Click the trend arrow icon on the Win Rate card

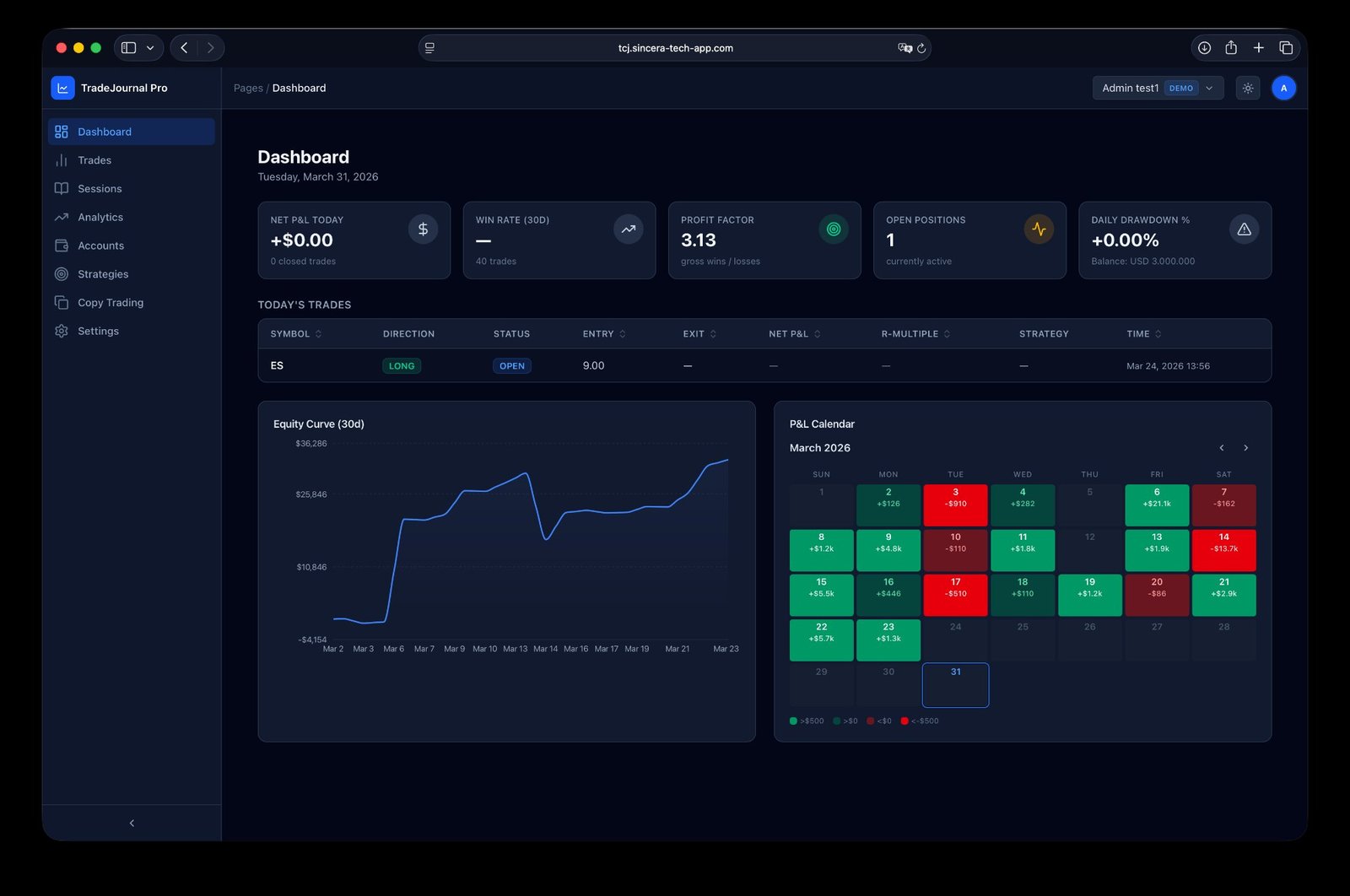[x=628, y=229]
